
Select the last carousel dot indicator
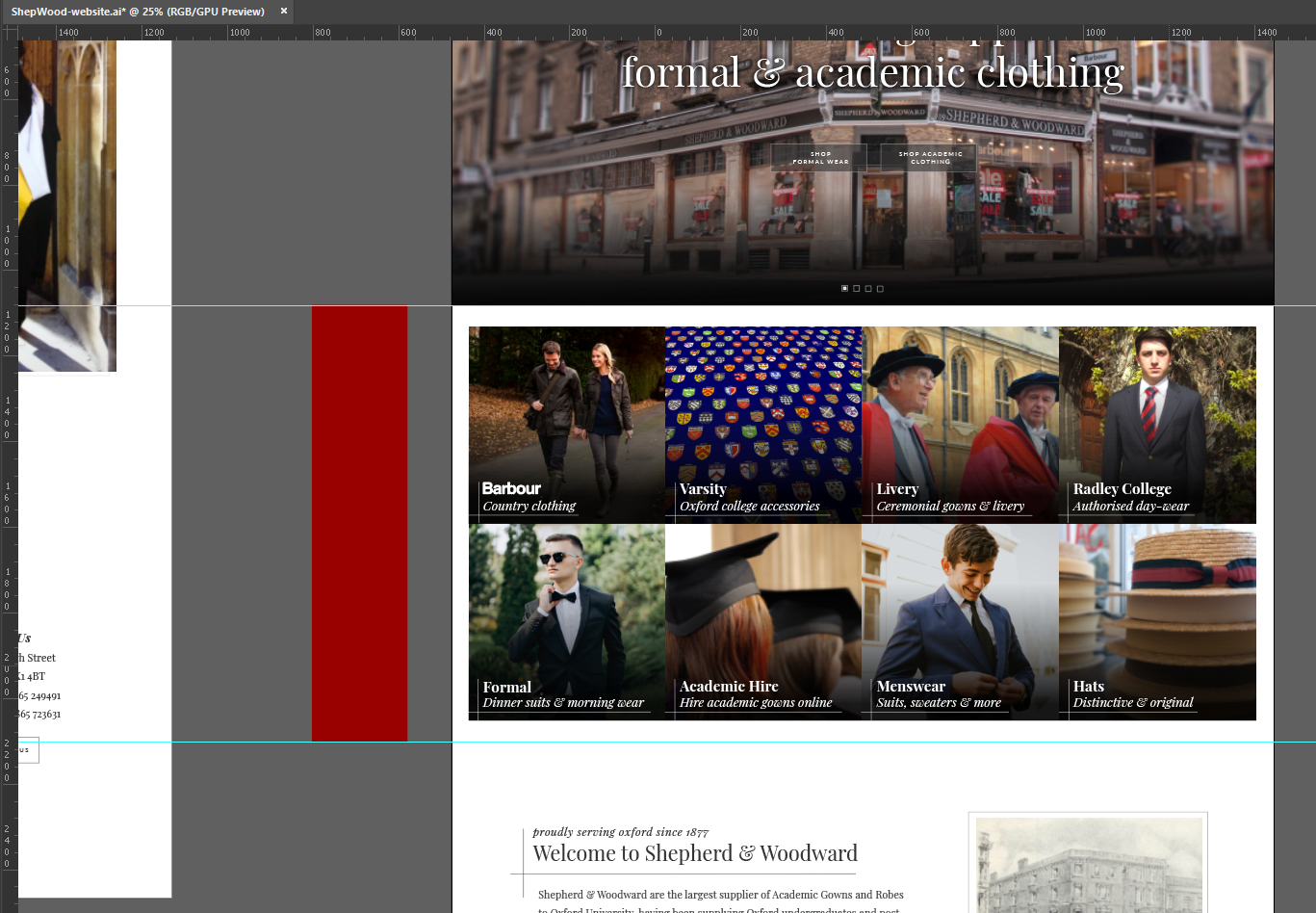(880, 288)
